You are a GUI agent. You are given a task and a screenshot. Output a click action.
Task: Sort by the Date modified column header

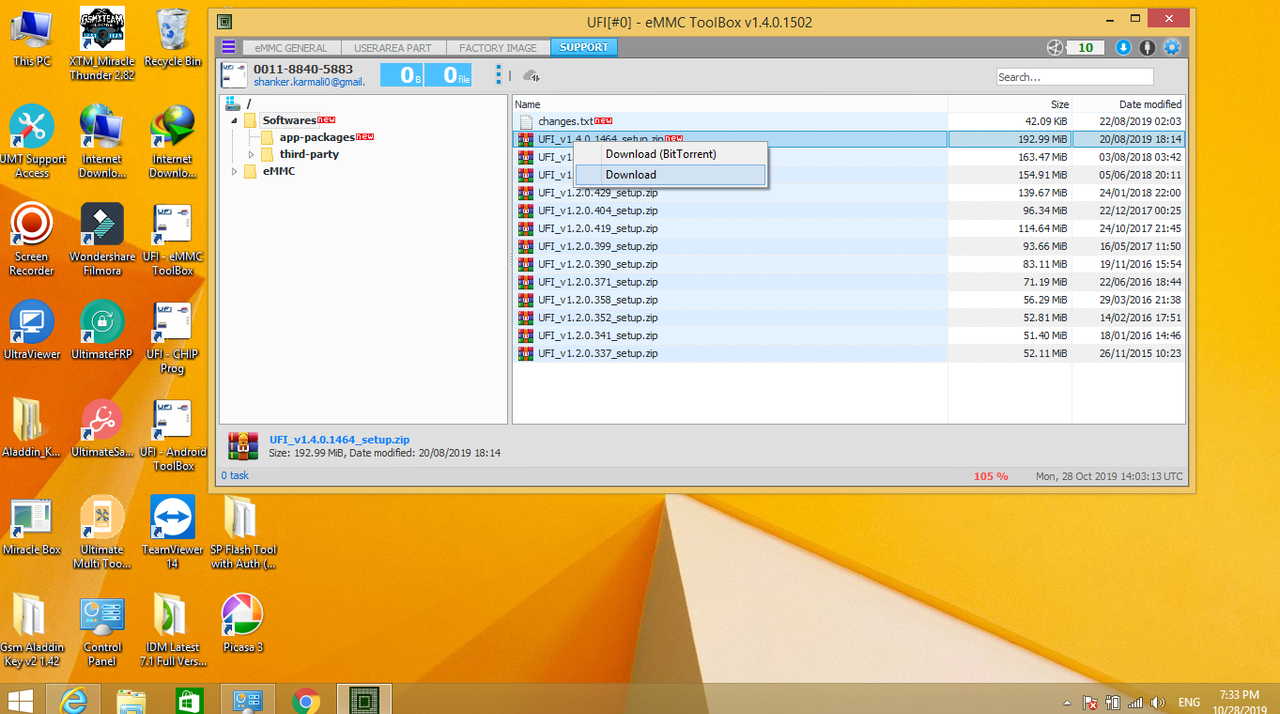pos(1129,104)
